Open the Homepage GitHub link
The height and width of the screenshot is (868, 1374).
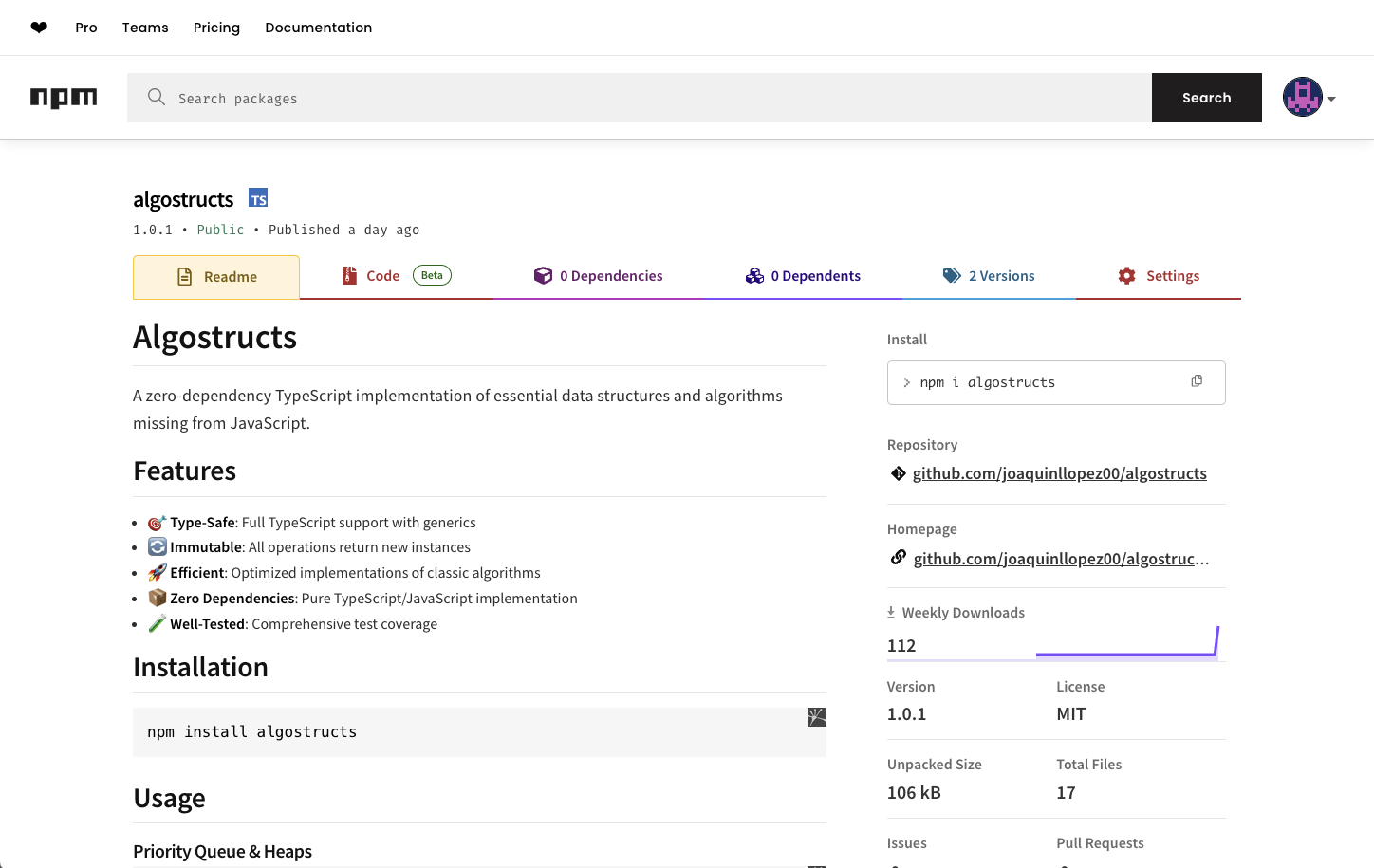[1061, 559]
